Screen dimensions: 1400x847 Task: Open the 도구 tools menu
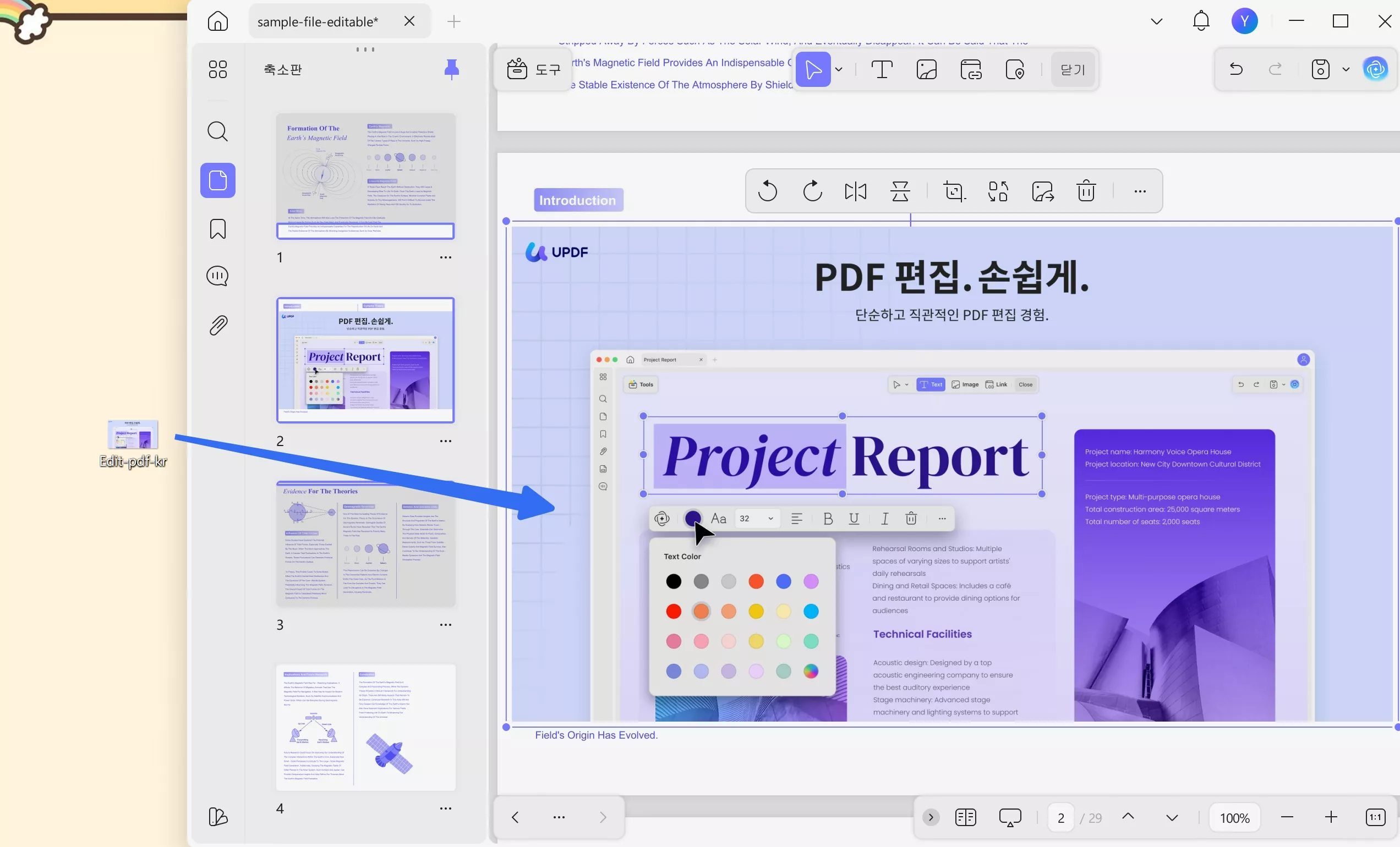pos(533,69)
